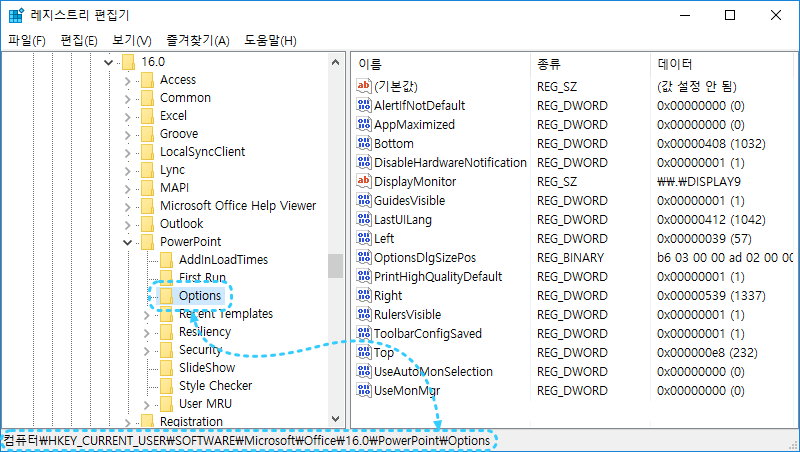
Task: Click the registry path in the status bar
Action: click(246, 441)
